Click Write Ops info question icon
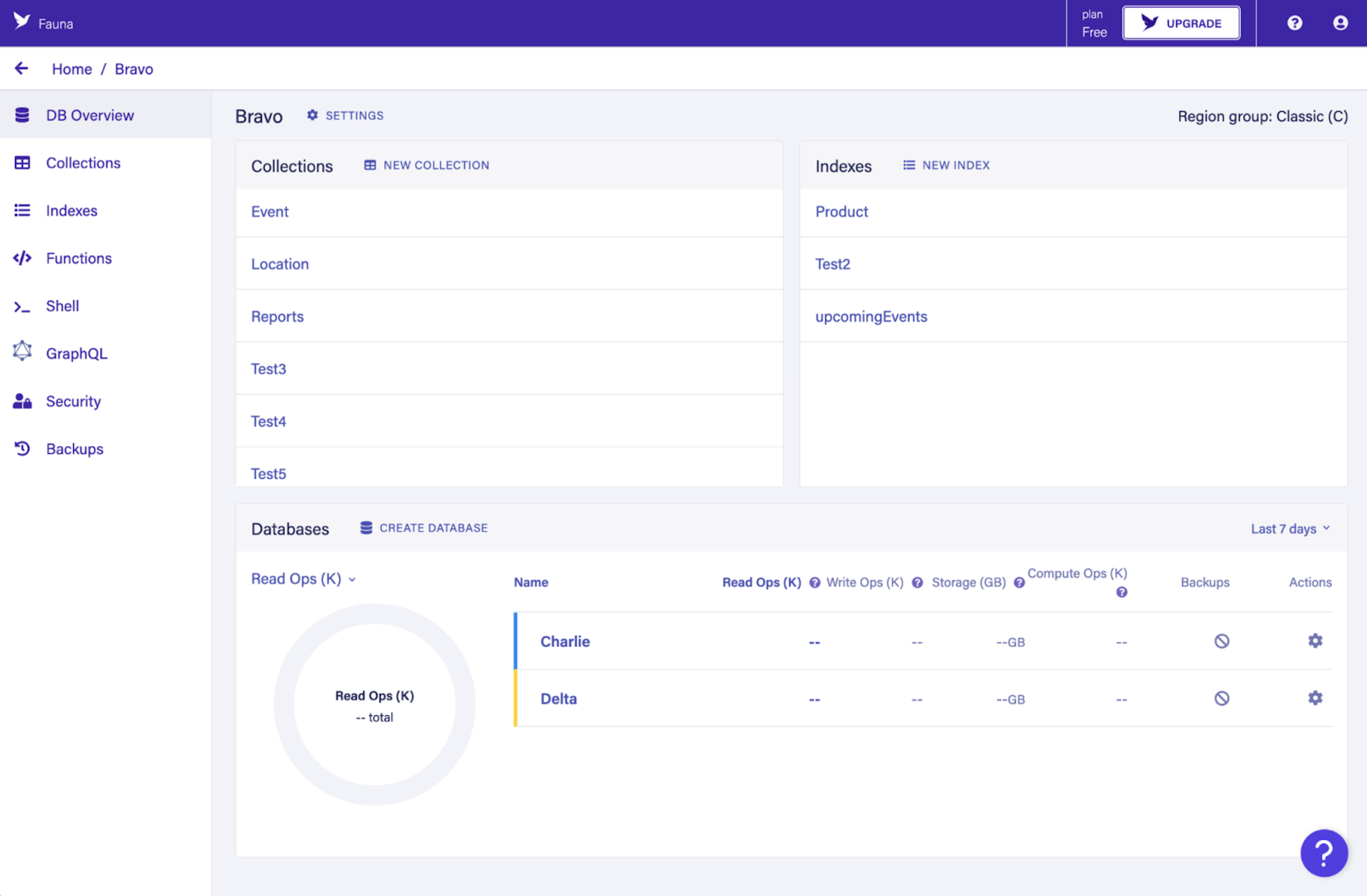Image resolution: width=1367 pixels, height=896 pixels. point(917,582)
